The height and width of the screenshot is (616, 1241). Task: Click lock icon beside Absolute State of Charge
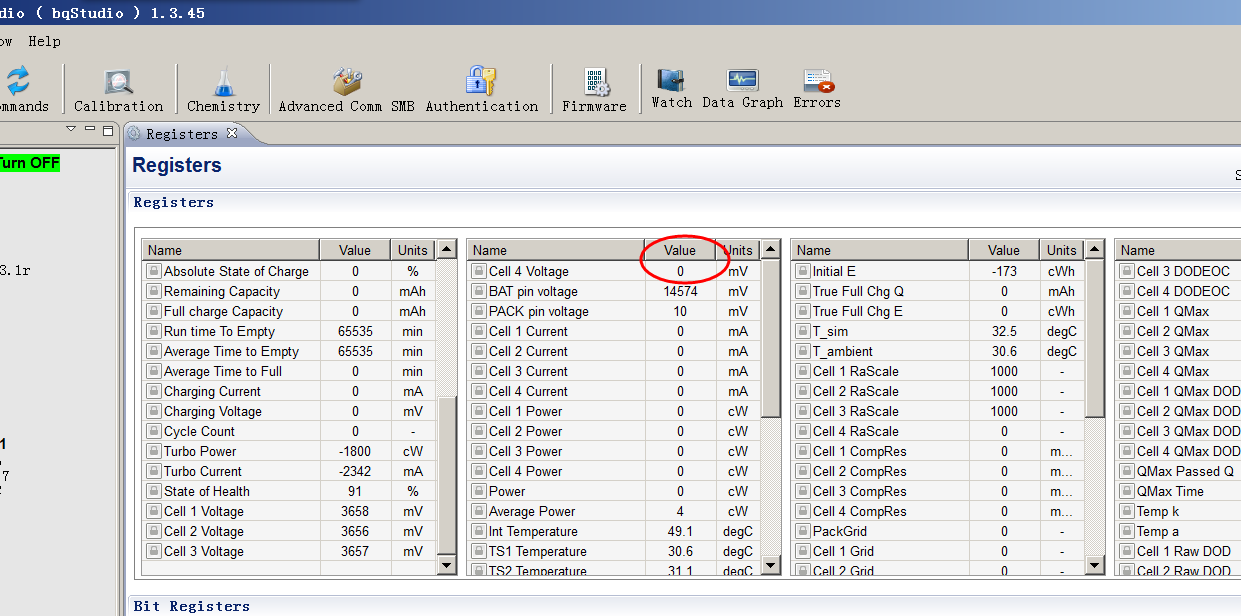pyautogui.click(x=153, y=271)
